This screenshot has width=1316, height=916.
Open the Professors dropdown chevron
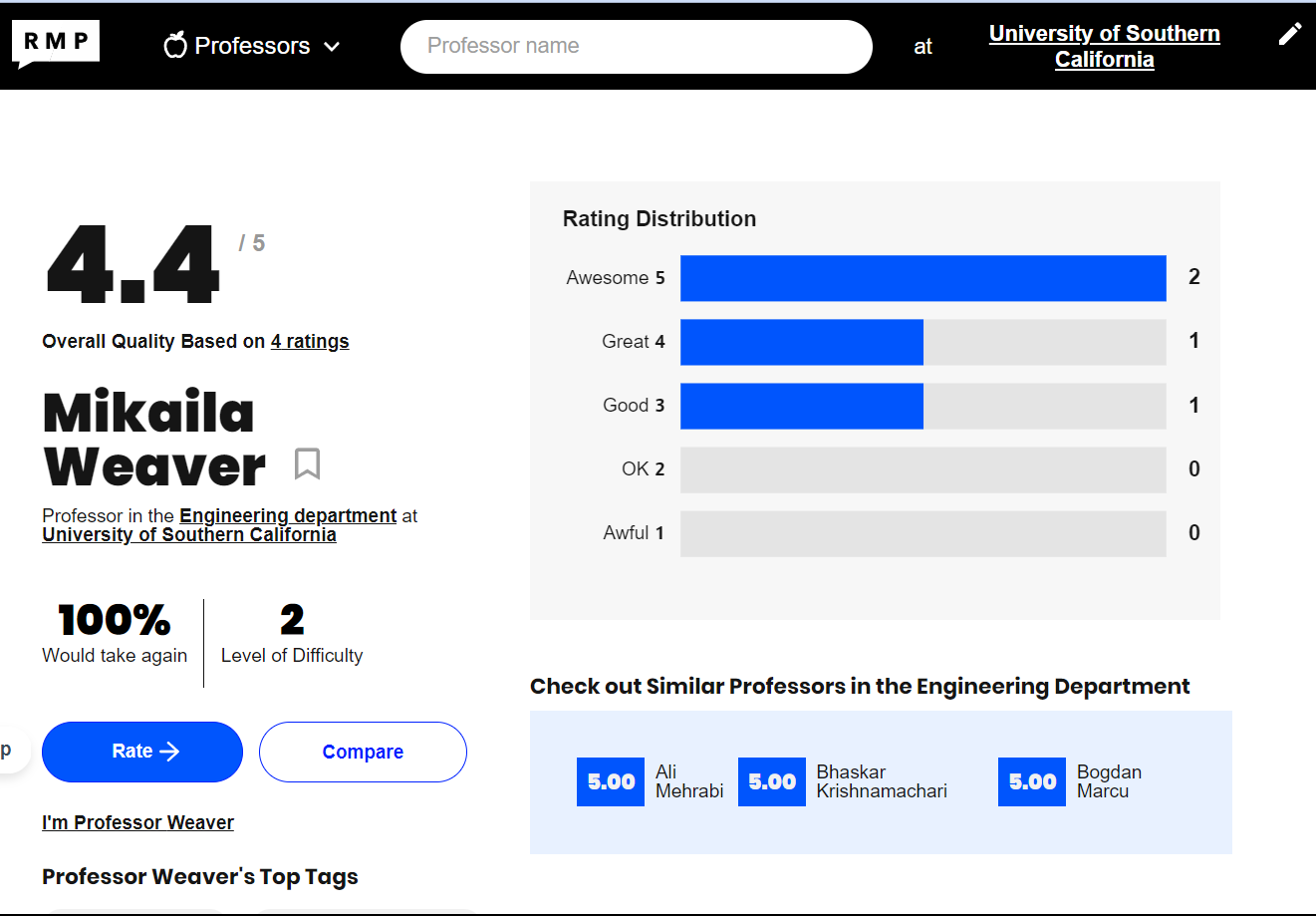pyautogui.click(x=332, y=46)
